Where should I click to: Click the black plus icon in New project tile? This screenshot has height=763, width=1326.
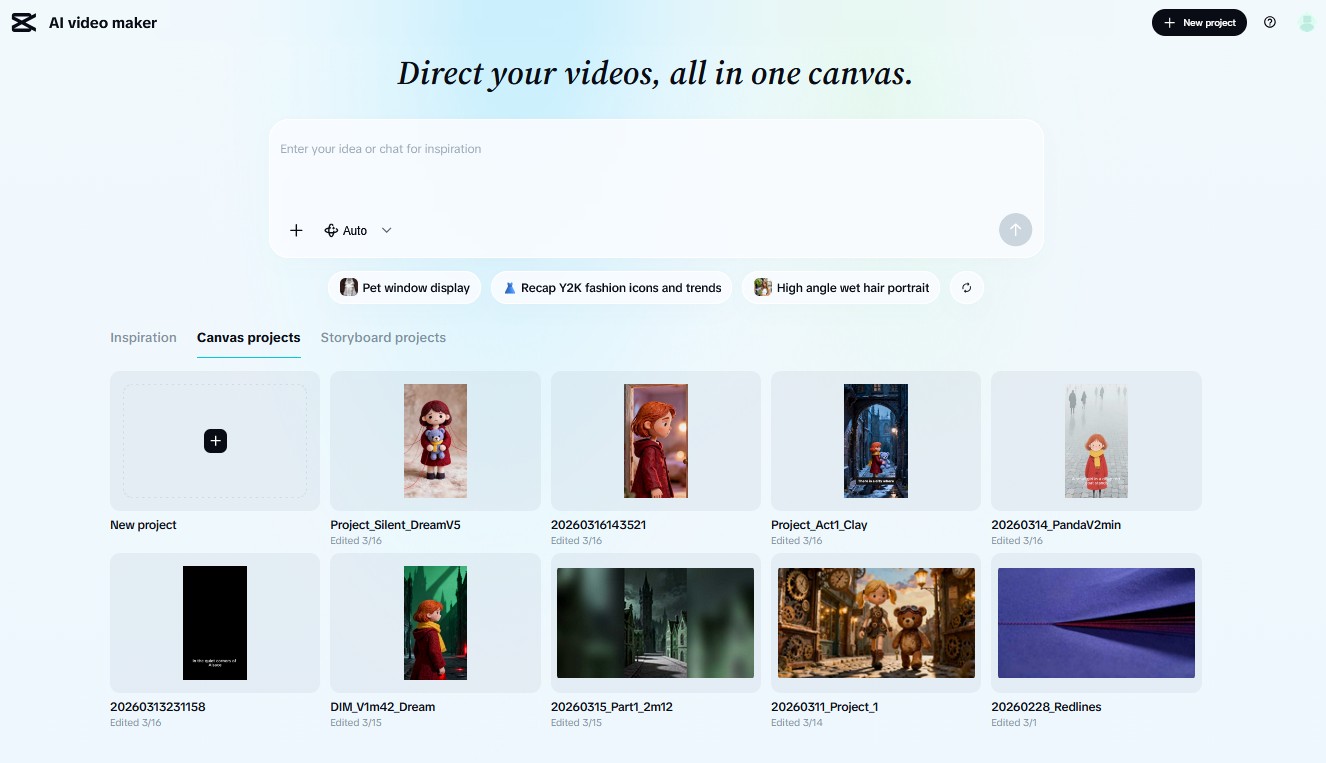(x=215, y=441)
